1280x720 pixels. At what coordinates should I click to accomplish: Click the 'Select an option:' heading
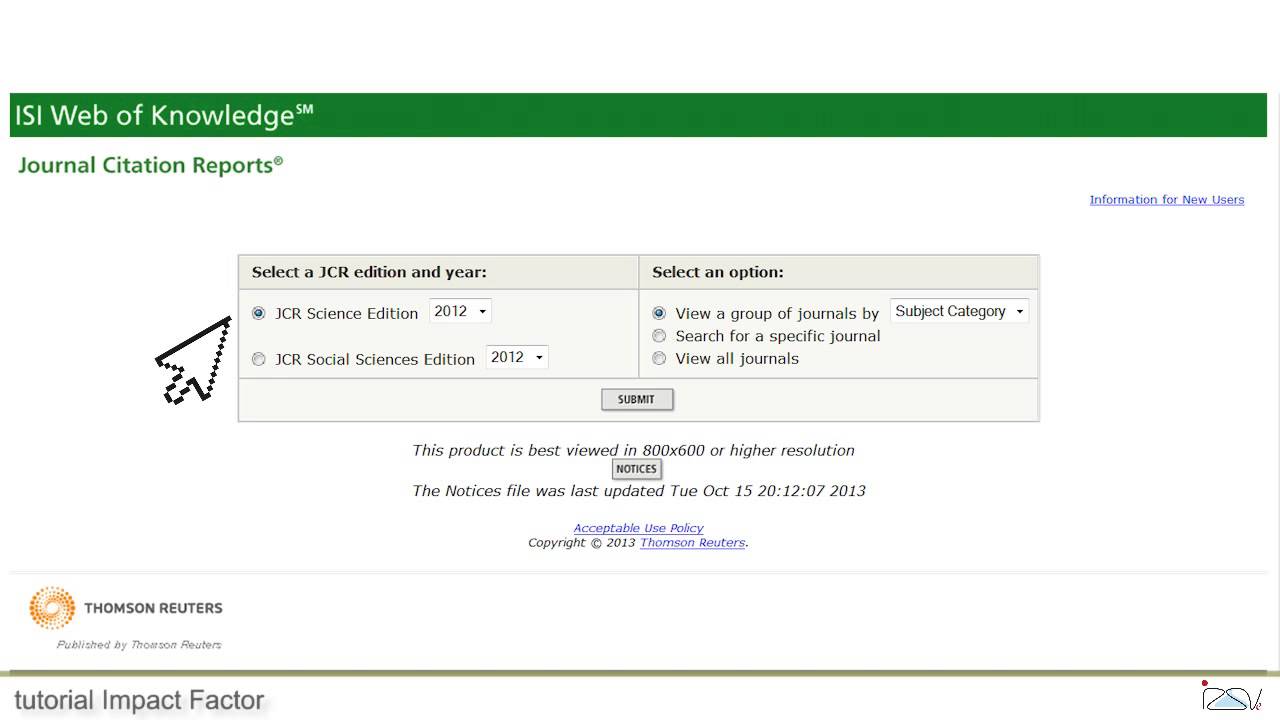coord(718,272)
